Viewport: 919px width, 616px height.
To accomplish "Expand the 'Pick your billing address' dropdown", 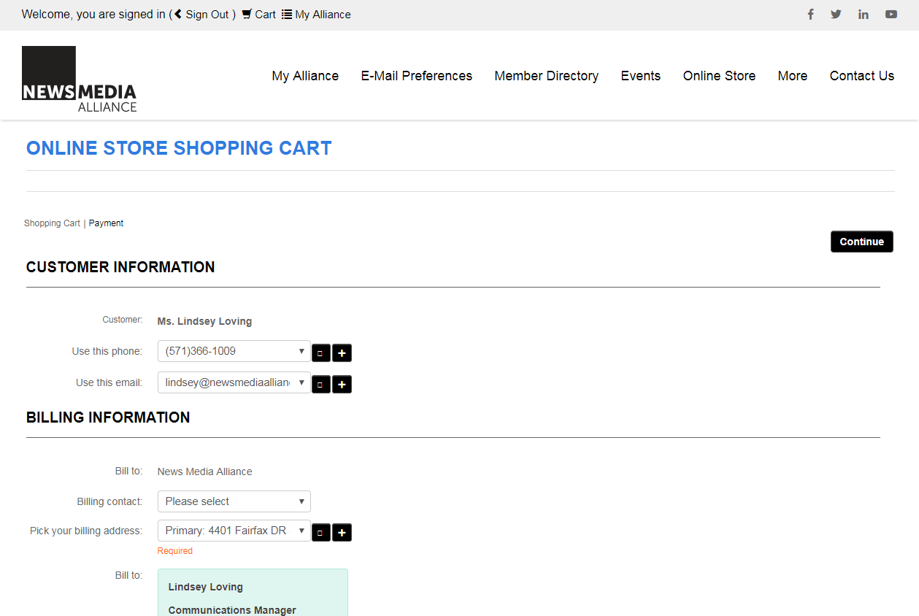I will point(234,530).
